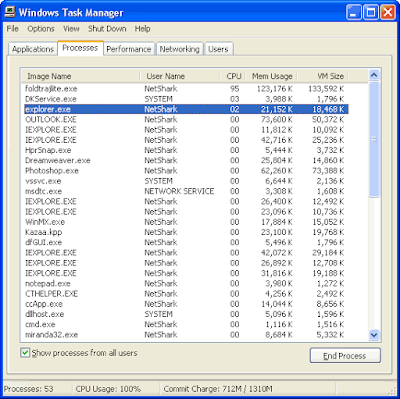400x399 pixels.
Task: Switch to the Performance tab
Action: pos(129,49)
